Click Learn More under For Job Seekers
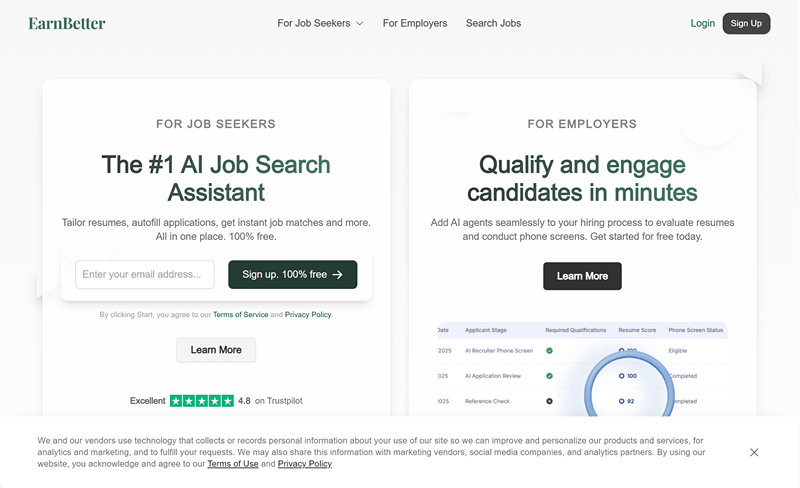The width and height of the screenshot is (800, 488). 216,350
